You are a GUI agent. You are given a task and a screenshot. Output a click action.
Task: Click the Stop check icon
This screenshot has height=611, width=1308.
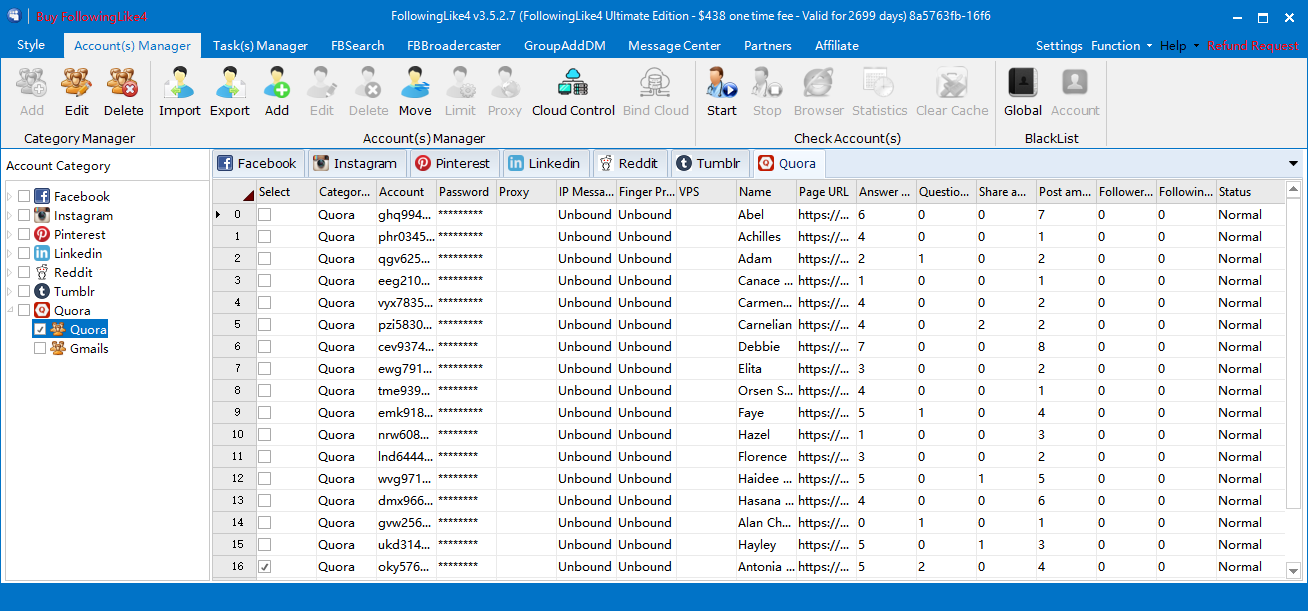pyautogui.click(x=767, y=92)
